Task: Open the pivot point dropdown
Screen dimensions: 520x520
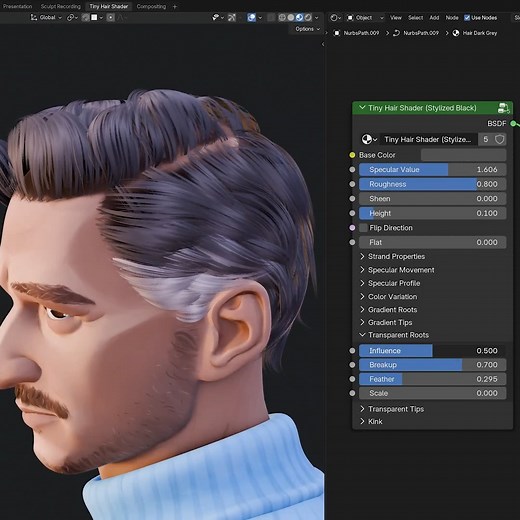Action: (72, 18)
